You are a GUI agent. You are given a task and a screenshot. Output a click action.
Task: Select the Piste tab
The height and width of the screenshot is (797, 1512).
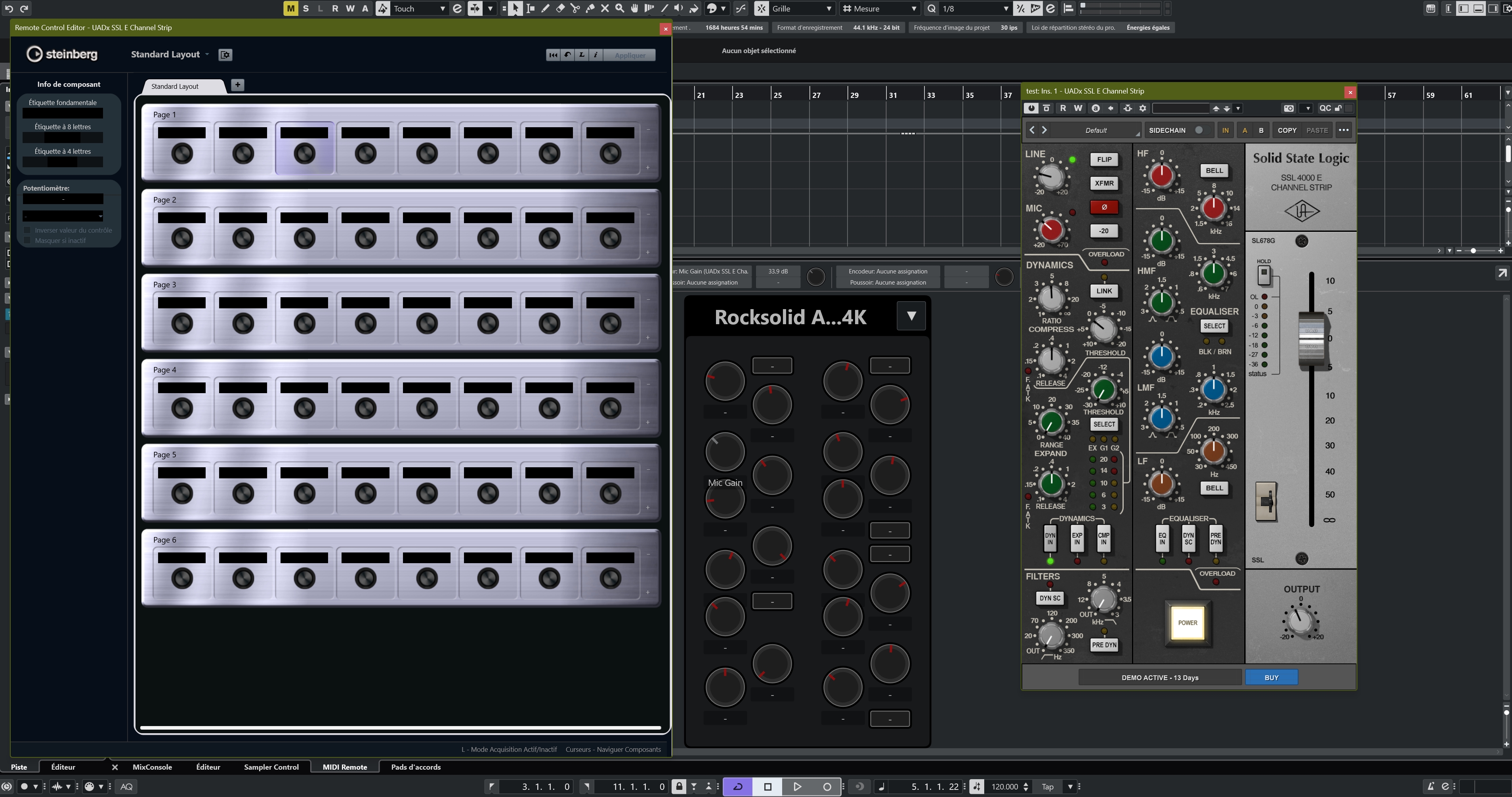pyautogui.click(x=19, y=767)
